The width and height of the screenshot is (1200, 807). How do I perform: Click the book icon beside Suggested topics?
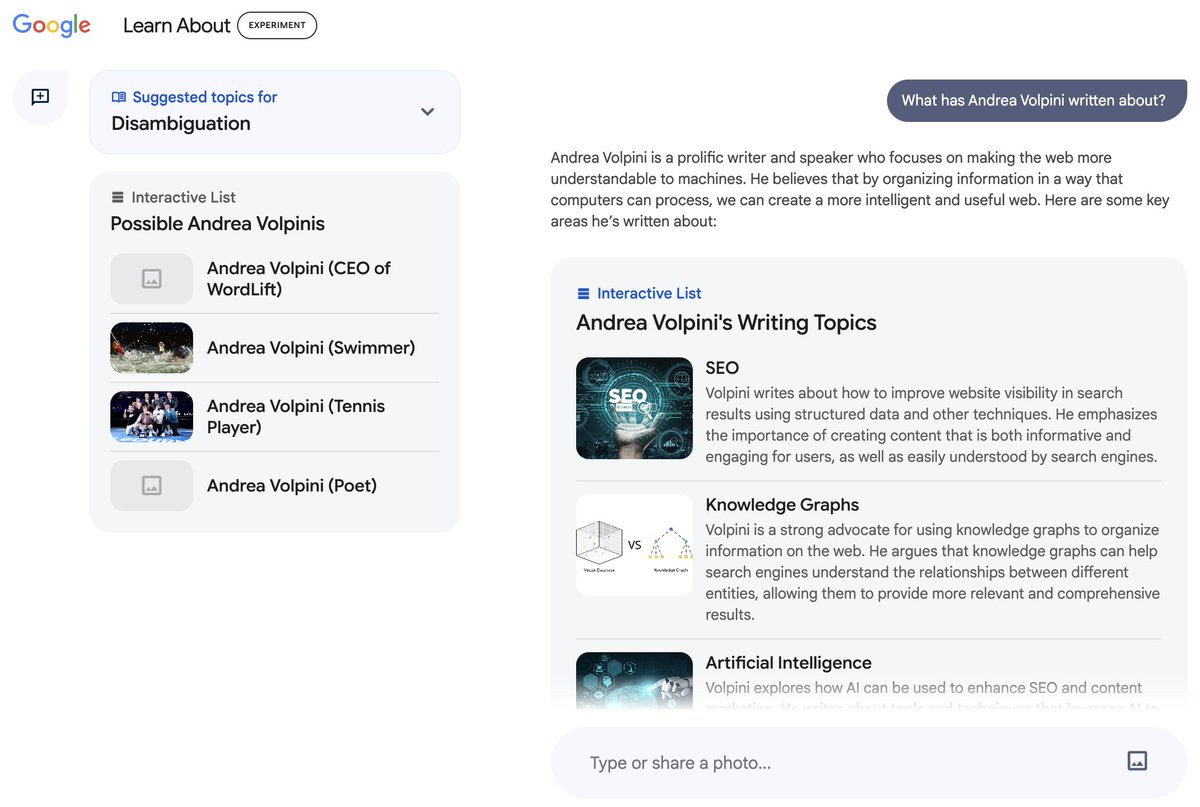tap(119, 97)
